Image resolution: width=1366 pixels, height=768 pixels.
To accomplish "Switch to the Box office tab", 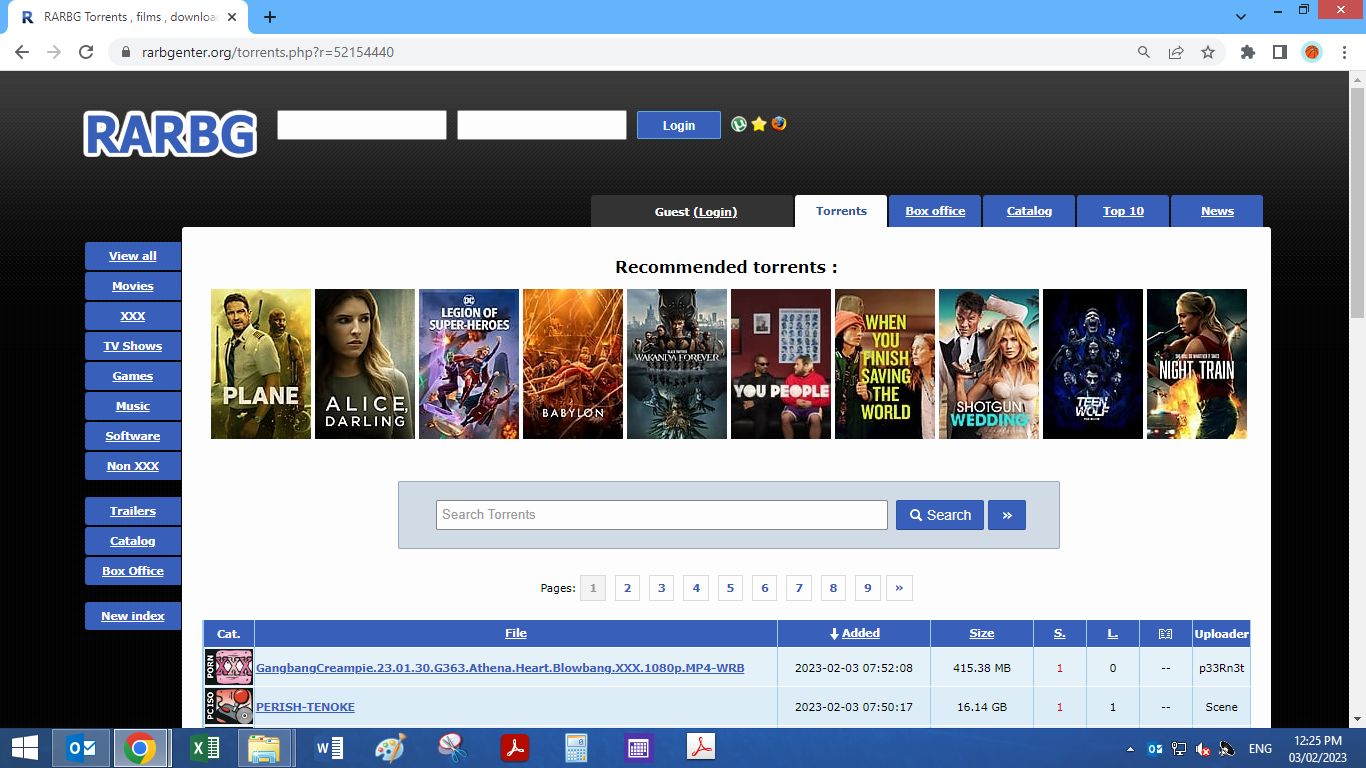I will [x=935, y=211].
